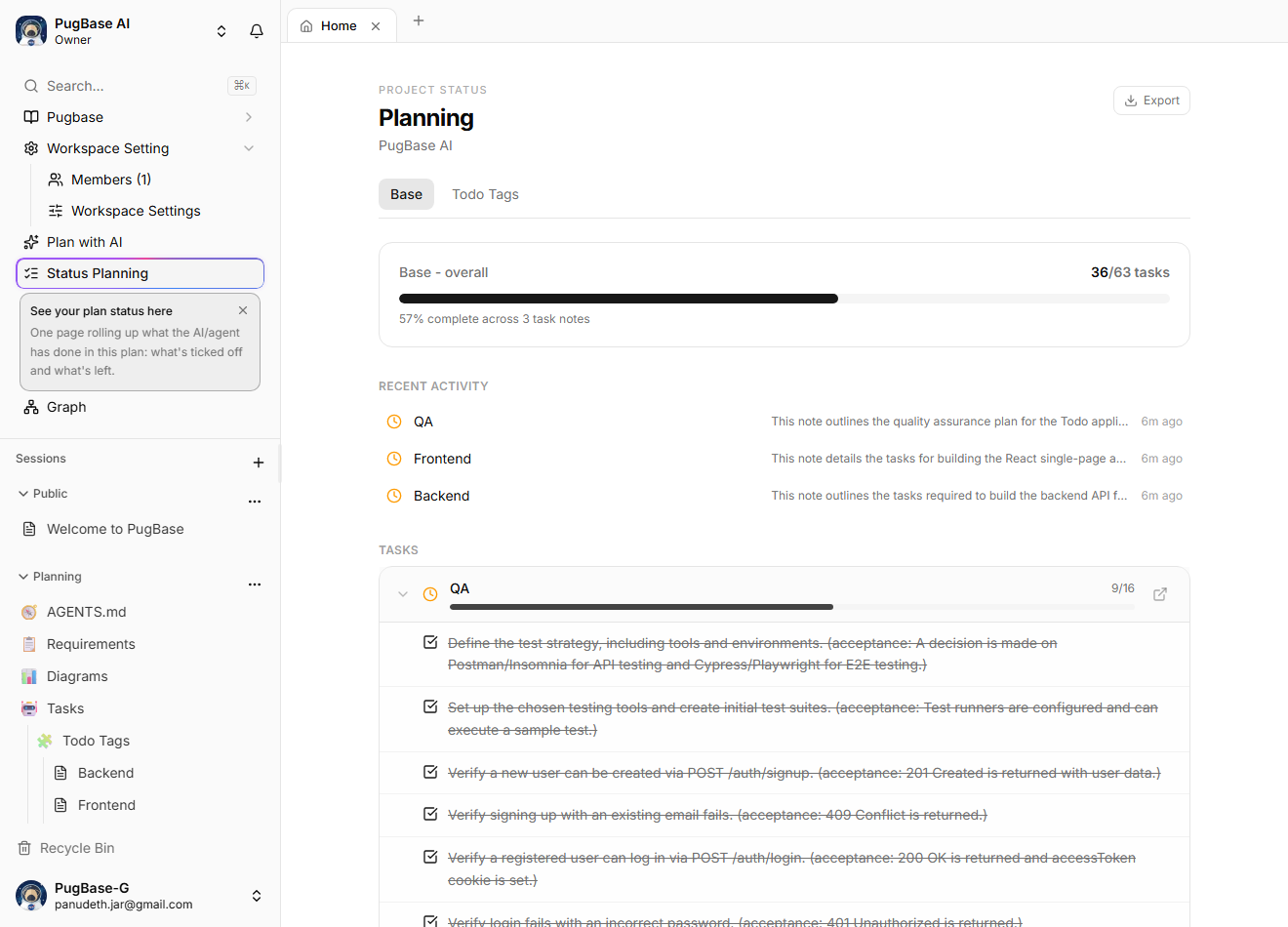1288x927 pixels.
Task: Uncheck 'Verify login fails with incorrect password' task
Action: click(430, 920)
